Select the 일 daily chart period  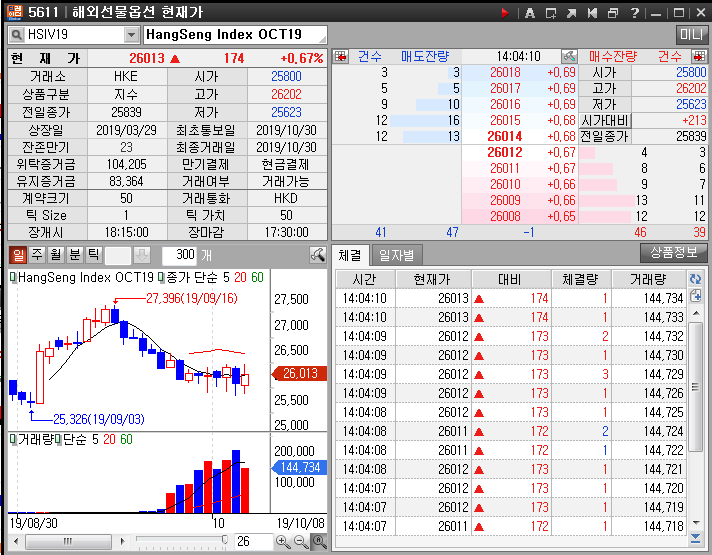pos(19,255)
